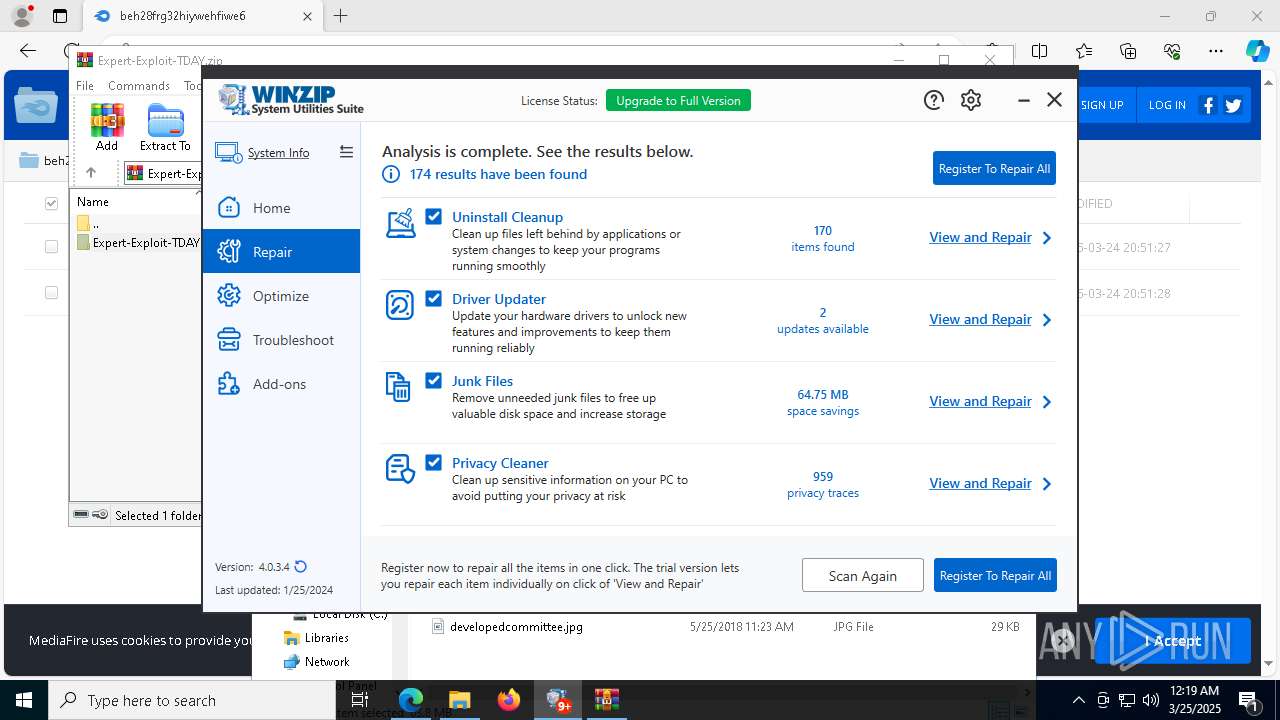The height and width of the screenshot is (720, 1280).
Task: Uncheck the Uninstall Cleanup checkbox
Action: (433, 216)
